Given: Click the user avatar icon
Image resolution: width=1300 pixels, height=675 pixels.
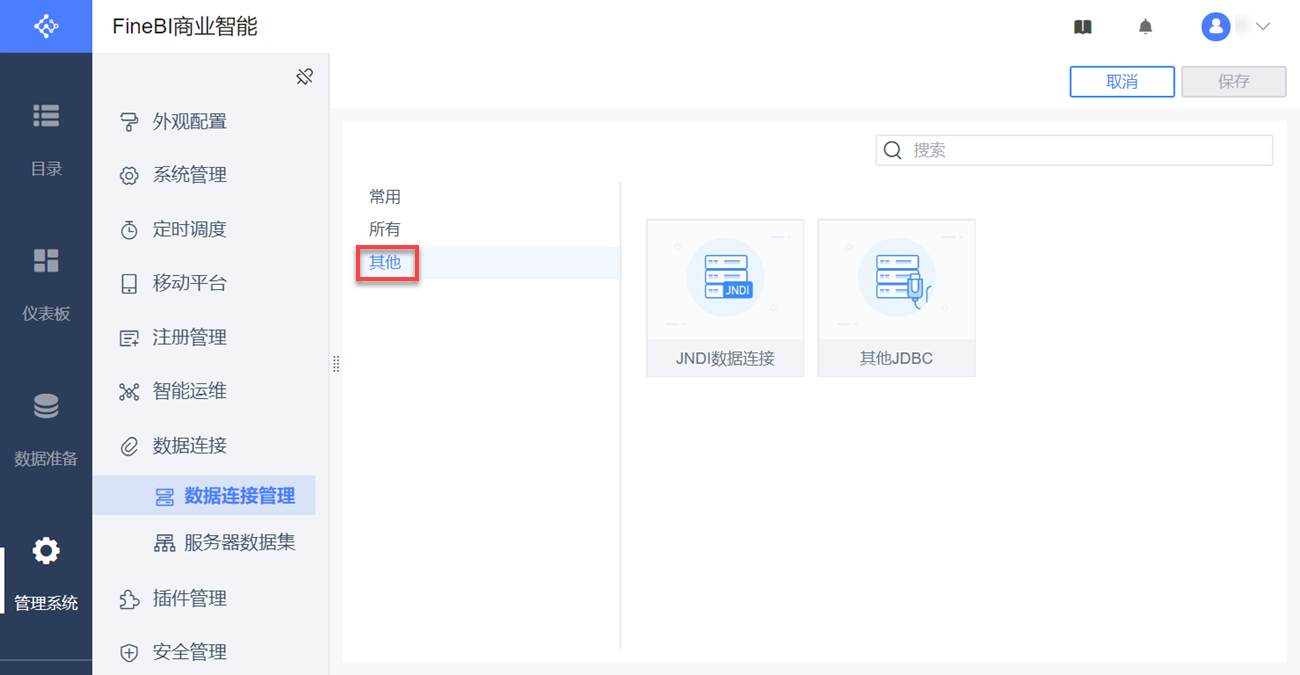Looking at the screenshot, I should pyautogui.click(x=1215, y=27).
